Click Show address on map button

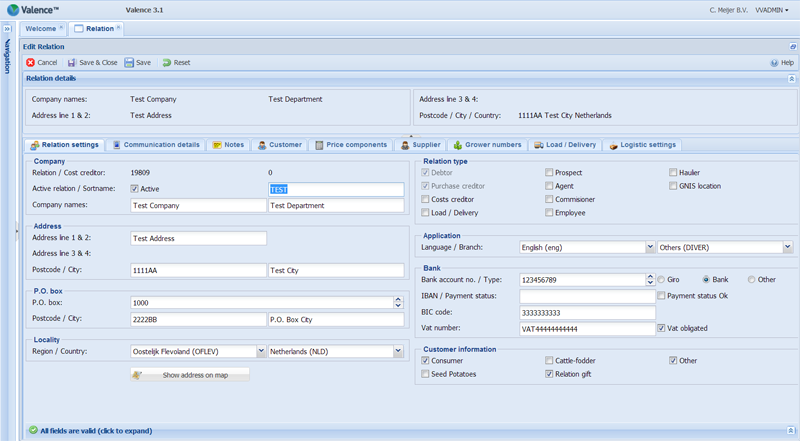pos(190,375)
